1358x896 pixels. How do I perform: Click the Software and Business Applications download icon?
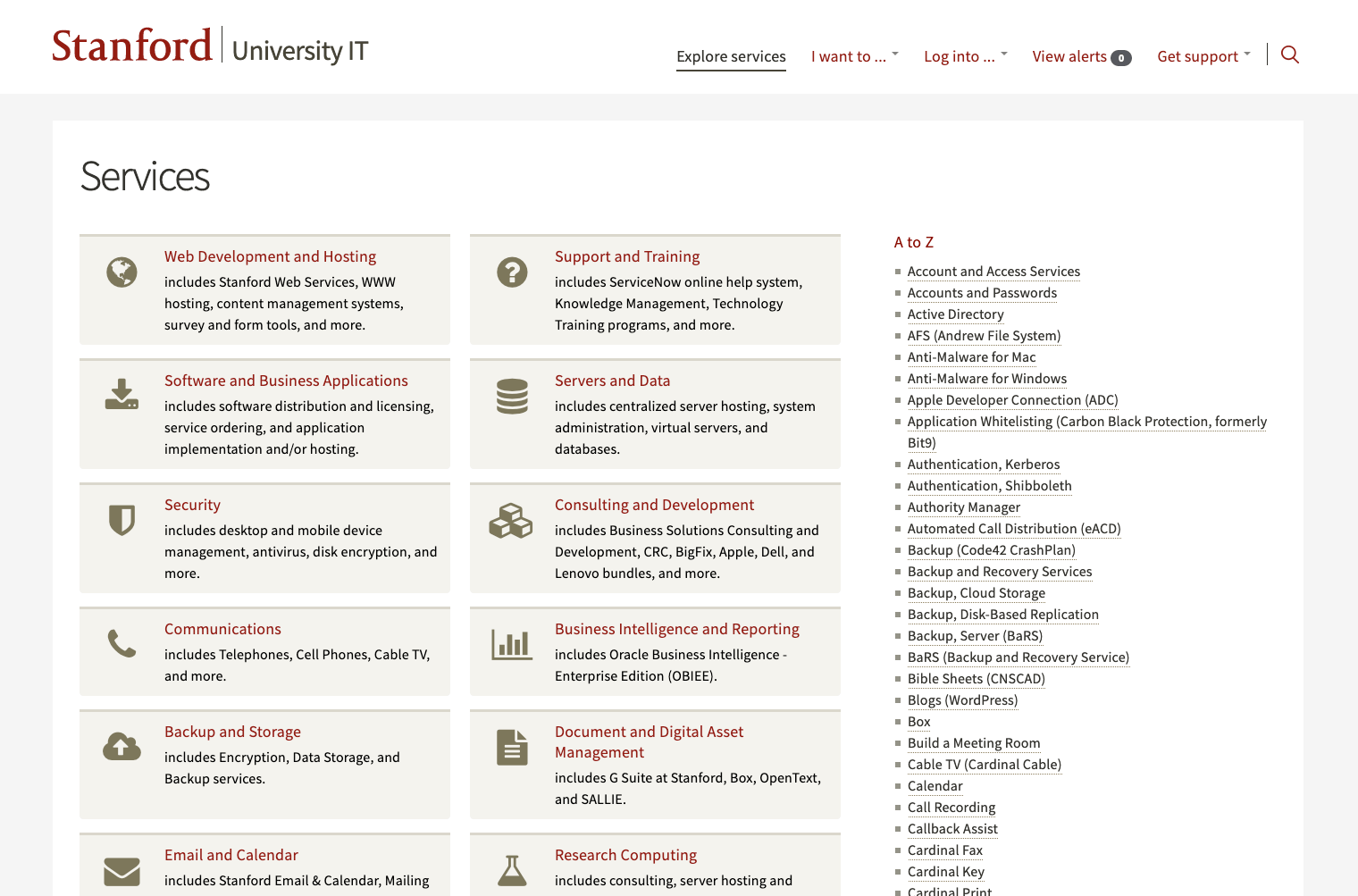tap(122, 397)
